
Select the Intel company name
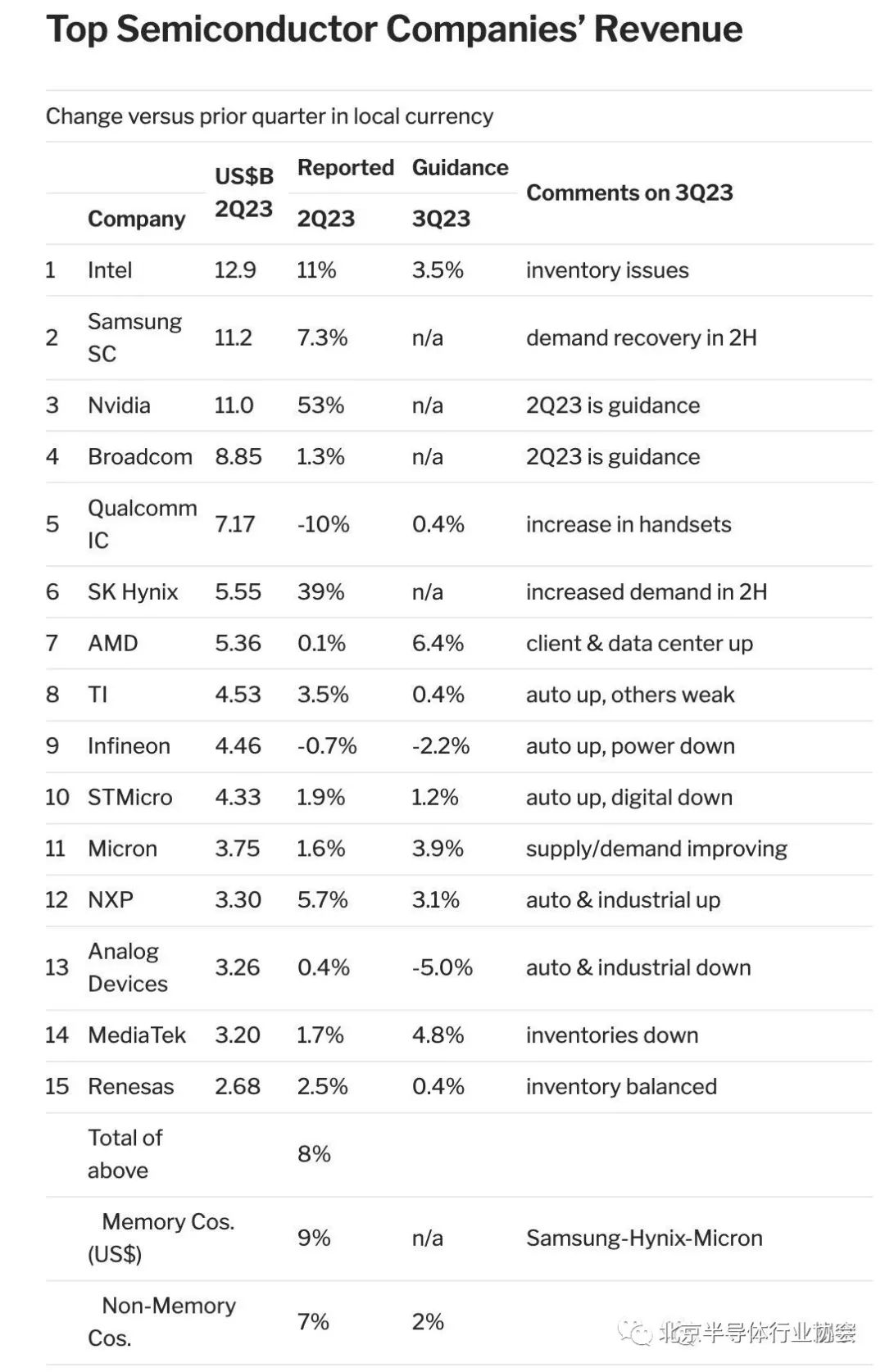110,270
